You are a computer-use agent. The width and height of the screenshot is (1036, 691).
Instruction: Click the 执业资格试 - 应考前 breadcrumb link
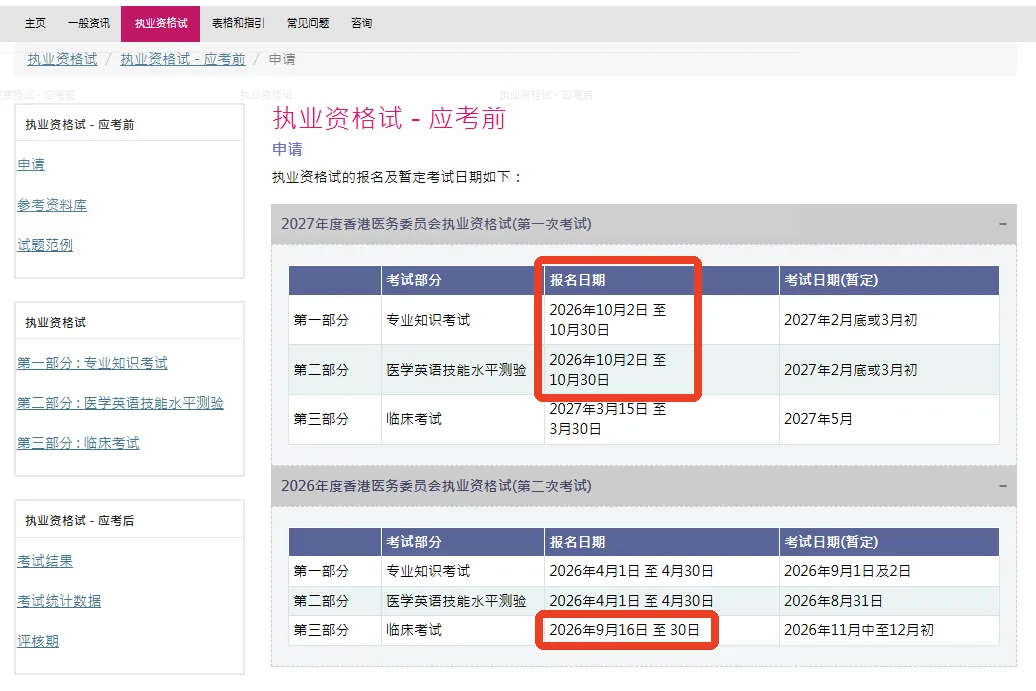[182, 59]
